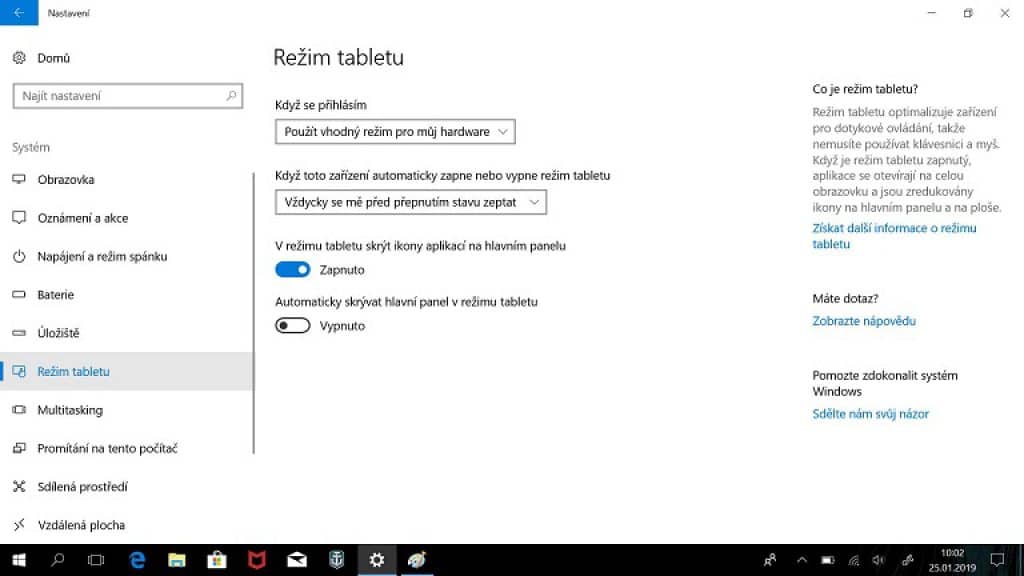Viewport: 1024px width, 576px height.
Task: Click the search magnifier in settings box
Action: pyautogui.click(x=231, y=96)
